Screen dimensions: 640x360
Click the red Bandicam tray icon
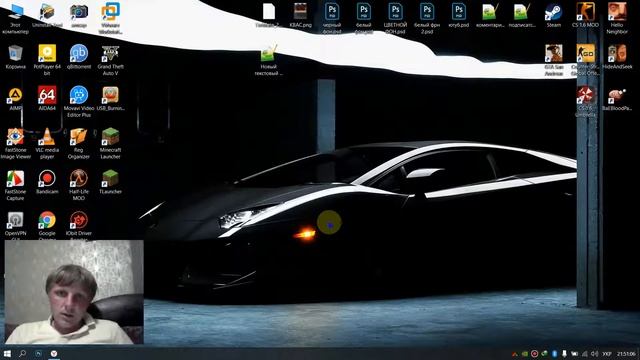tap(534, 354)
